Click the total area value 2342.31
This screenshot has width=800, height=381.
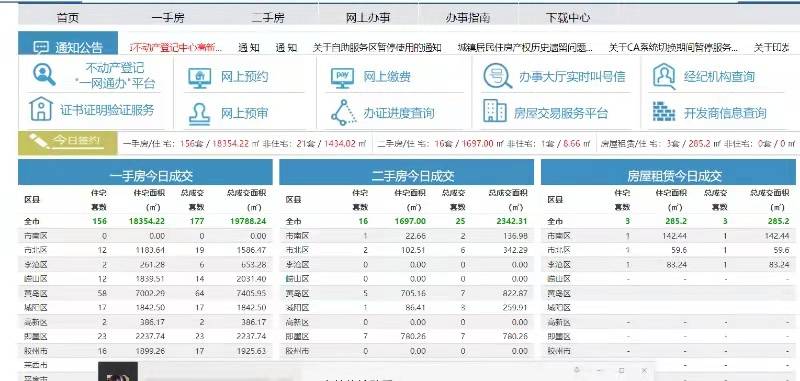pyautogui.click(x=511, y=221)
